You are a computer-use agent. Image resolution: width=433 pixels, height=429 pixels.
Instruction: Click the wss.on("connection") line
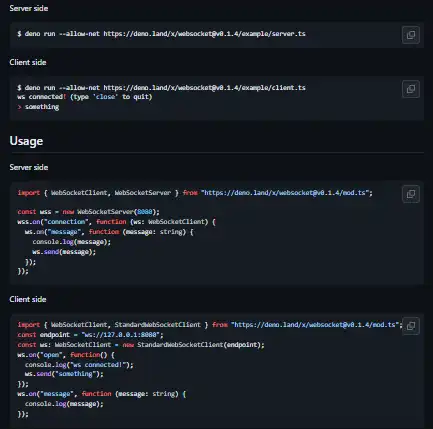tap(117, 222)
